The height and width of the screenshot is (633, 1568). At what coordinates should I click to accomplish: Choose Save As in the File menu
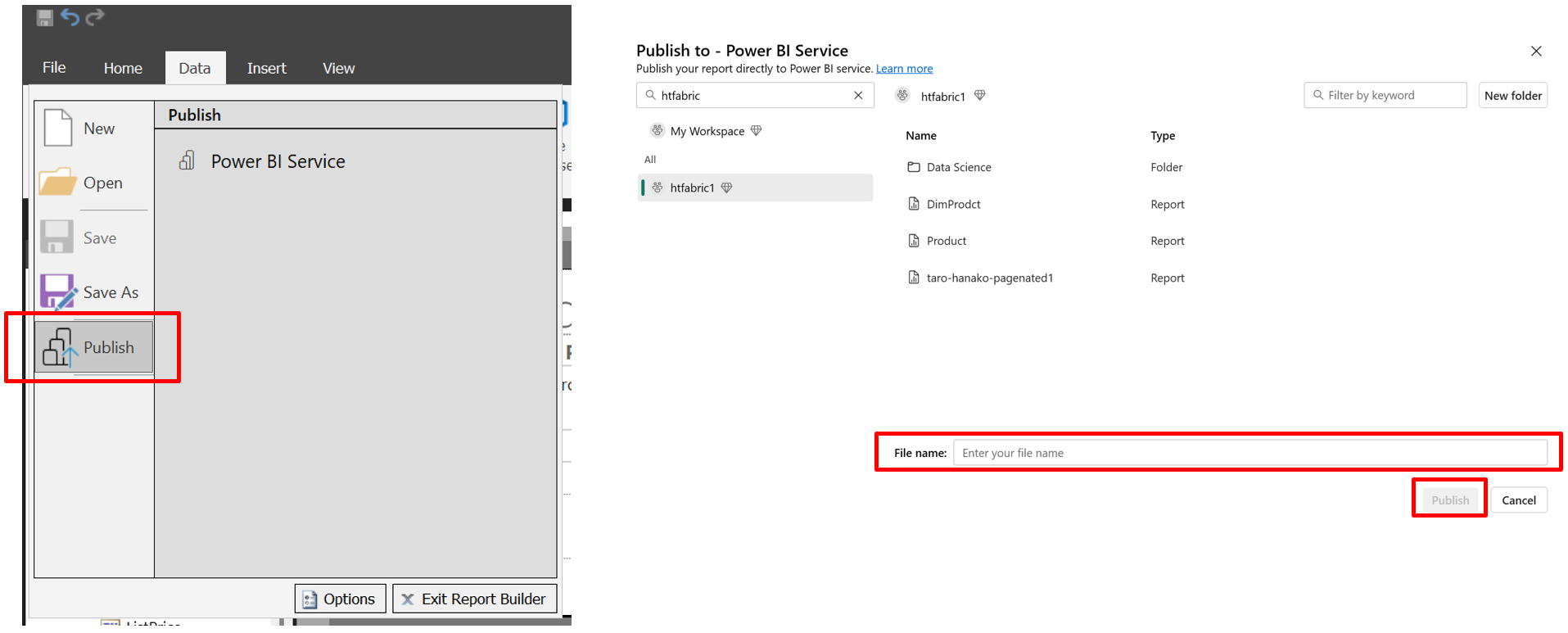(x=93, y=292)
